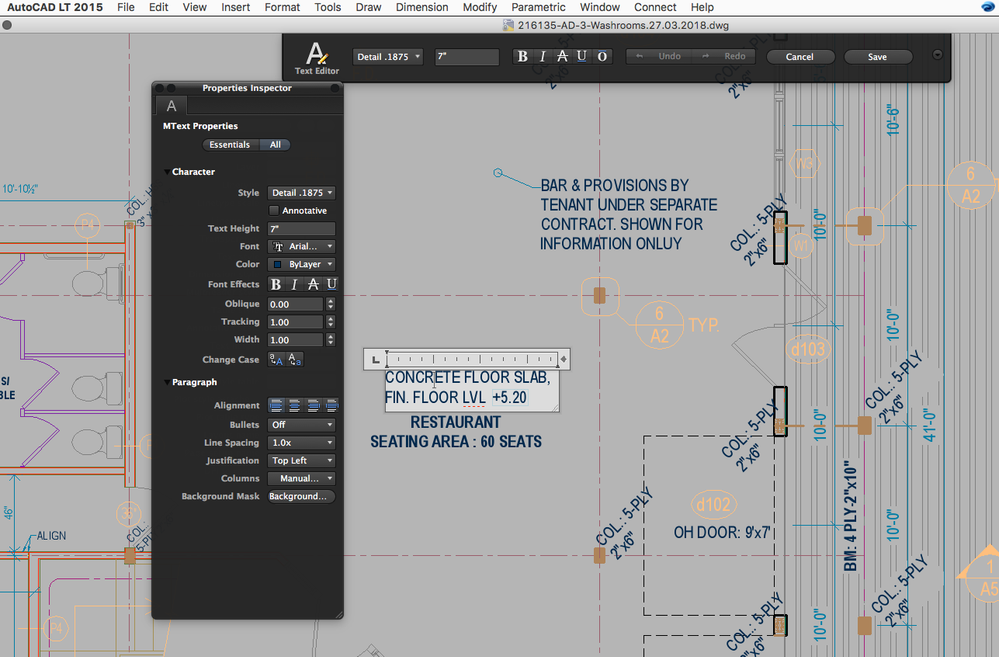Click the blue ByLayer color swatch
Image resolution: width=999 pixels, height=657 pixels.
(x=278, y=264)
